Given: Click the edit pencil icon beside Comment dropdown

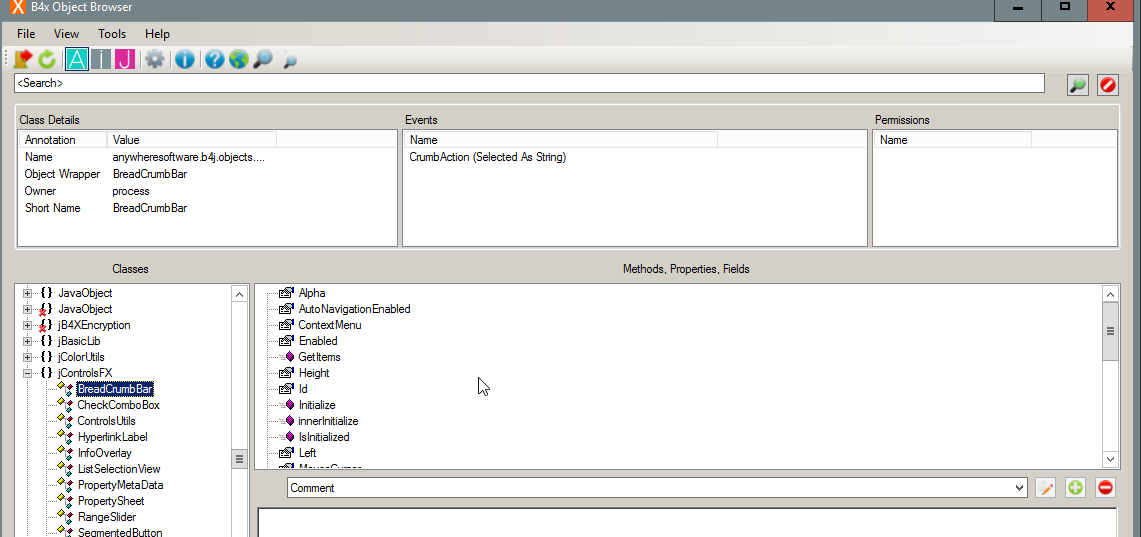Looking at the screenshot, I should click(1046, 488).
